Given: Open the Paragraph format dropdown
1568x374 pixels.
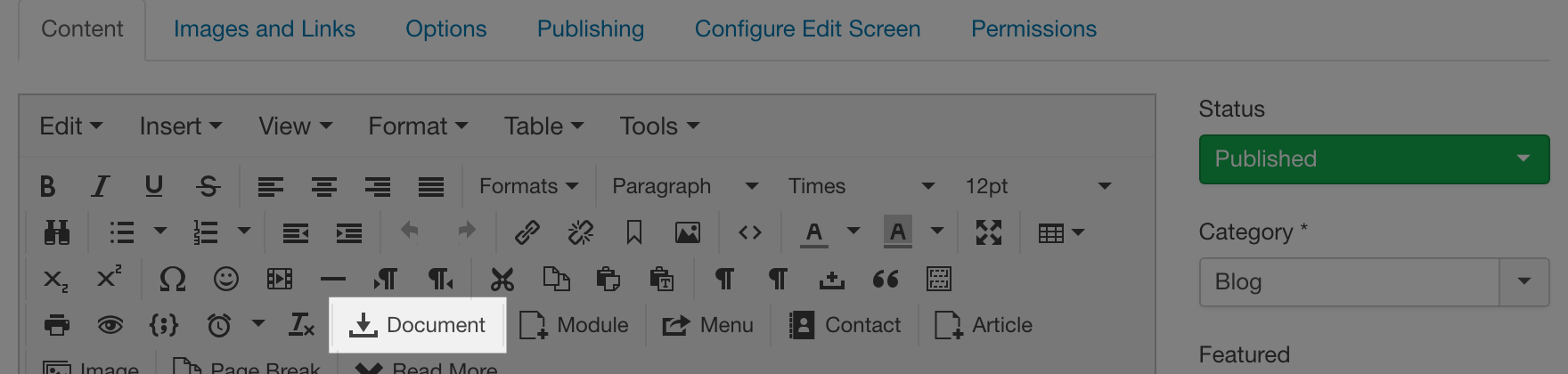Looking at the screenshot, I should (x=684, y=186).
